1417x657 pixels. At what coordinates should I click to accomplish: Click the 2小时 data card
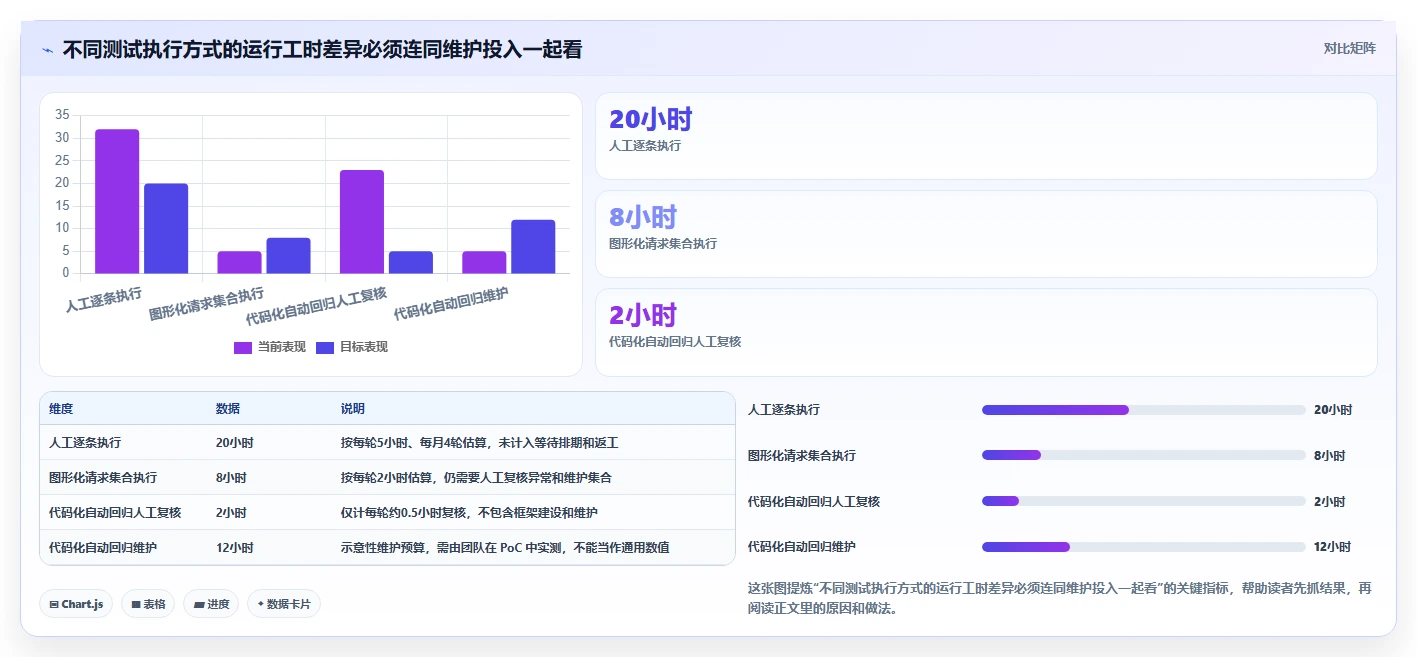tap(986, 332)
